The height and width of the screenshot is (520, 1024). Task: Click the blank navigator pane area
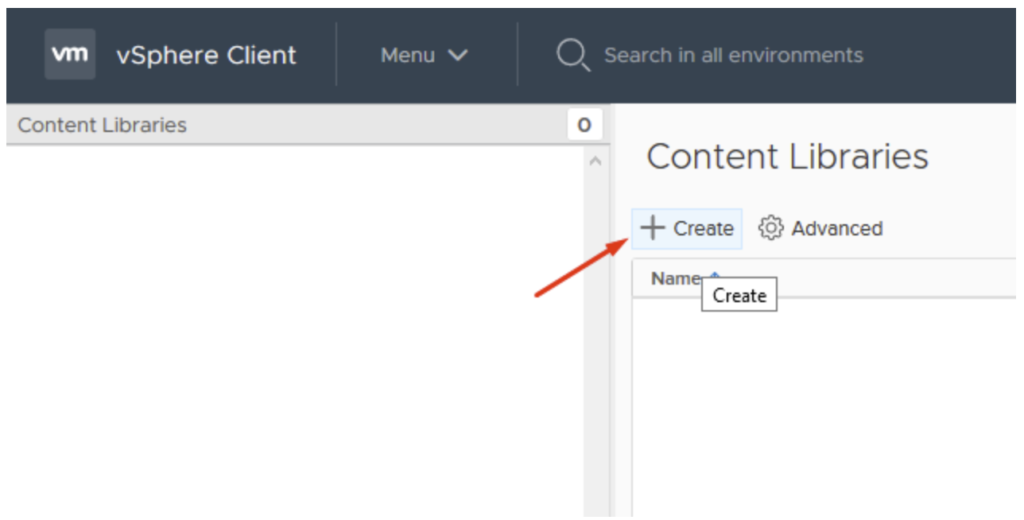(x=295, y=331)
